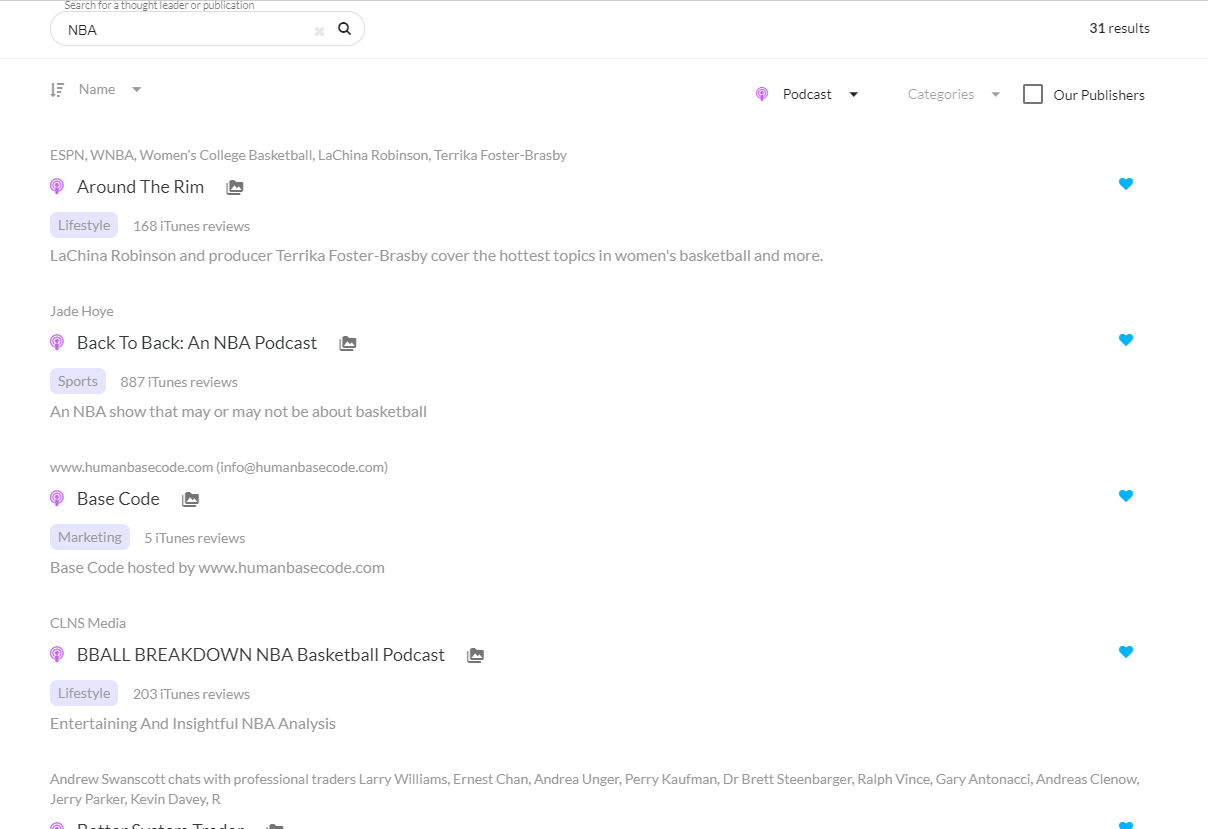Click 5 iTunes reviews text
1208x829 pixels.
pos(194,538)
